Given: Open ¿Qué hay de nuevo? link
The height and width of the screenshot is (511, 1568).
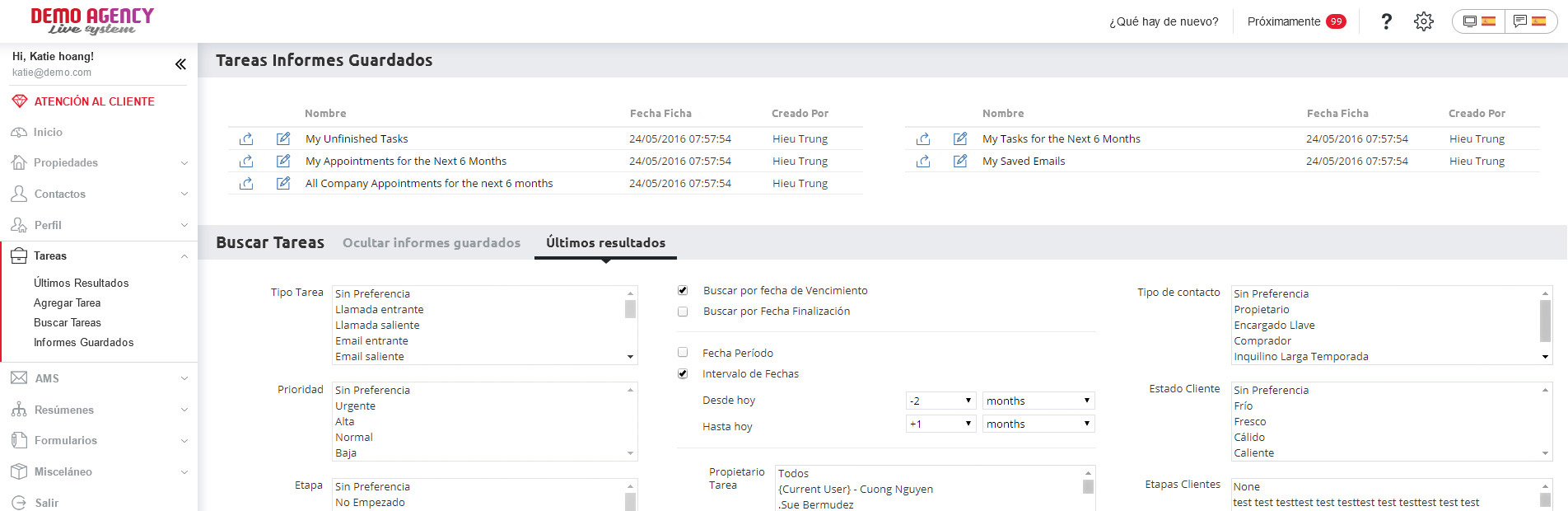Looking at the screenshot, I should [1164, 21].
